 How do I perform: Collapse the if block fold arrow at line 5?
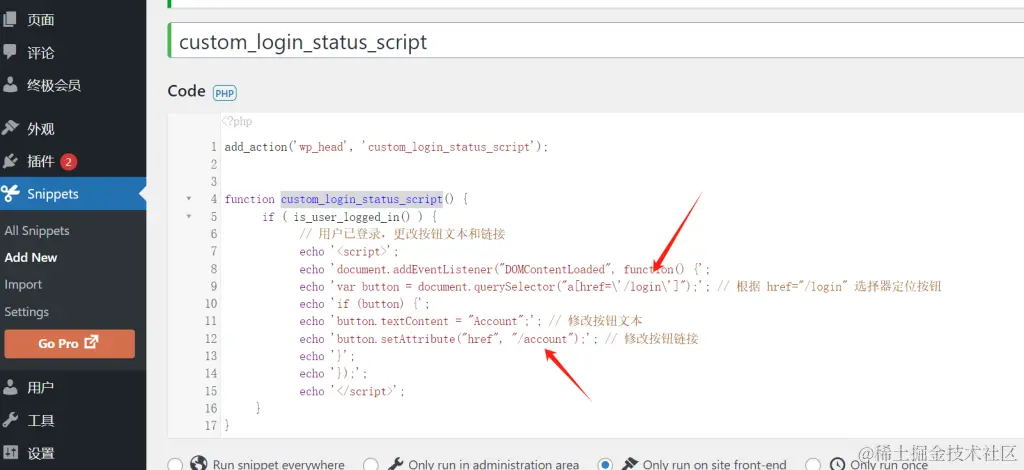tap(189, 216)
